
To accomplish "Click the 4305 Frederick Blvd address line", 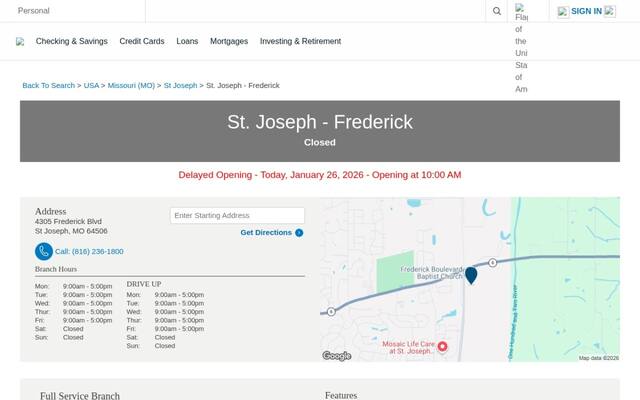I will point(68,221).
